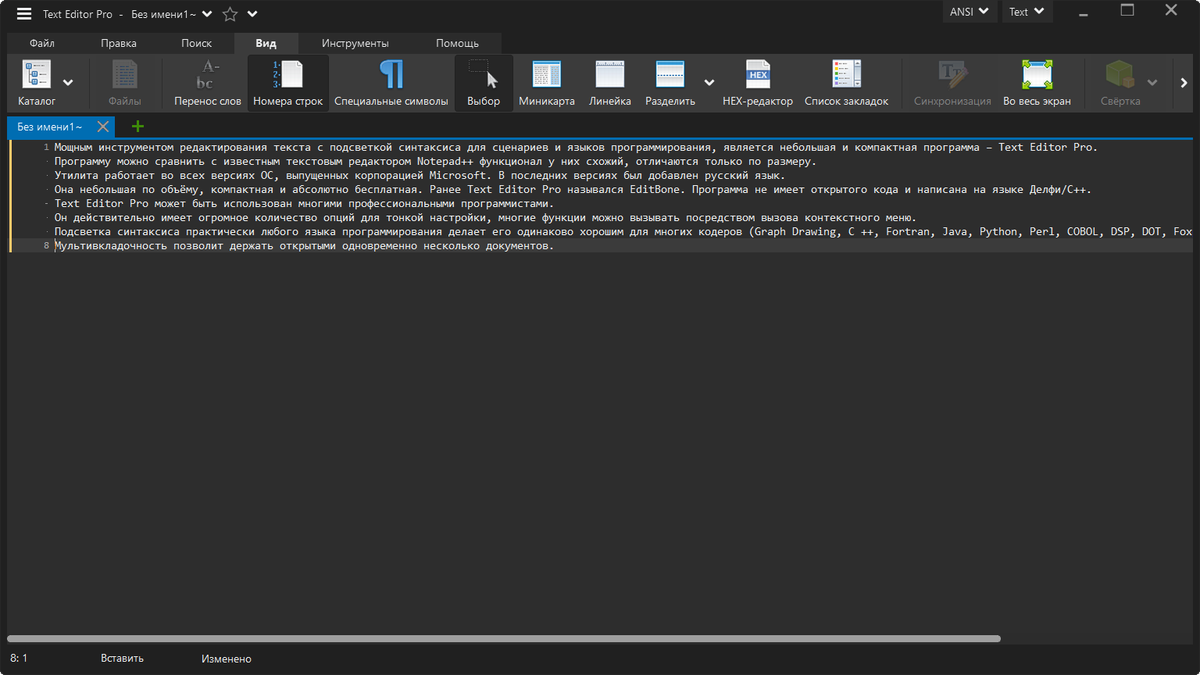Click the line starting Программу можно сравнить
Viewport: 1200px width, 675px height.
[x=435, y=161]
